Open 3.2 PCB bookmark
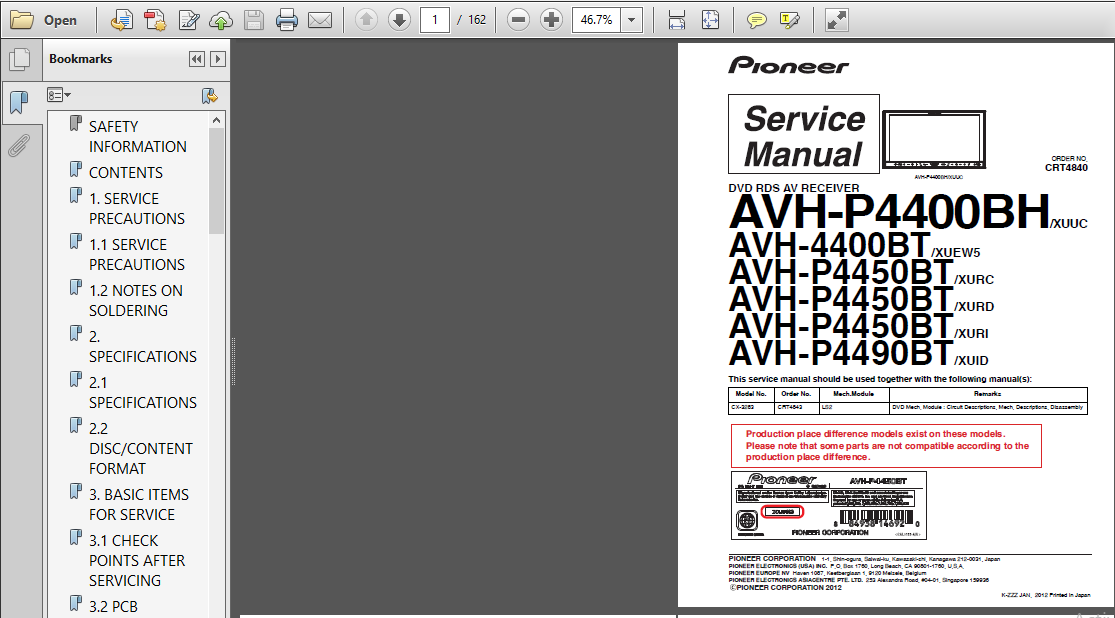Image resolution: width=1115 pixels, height=618 pixels. click(x=113, y=607)
